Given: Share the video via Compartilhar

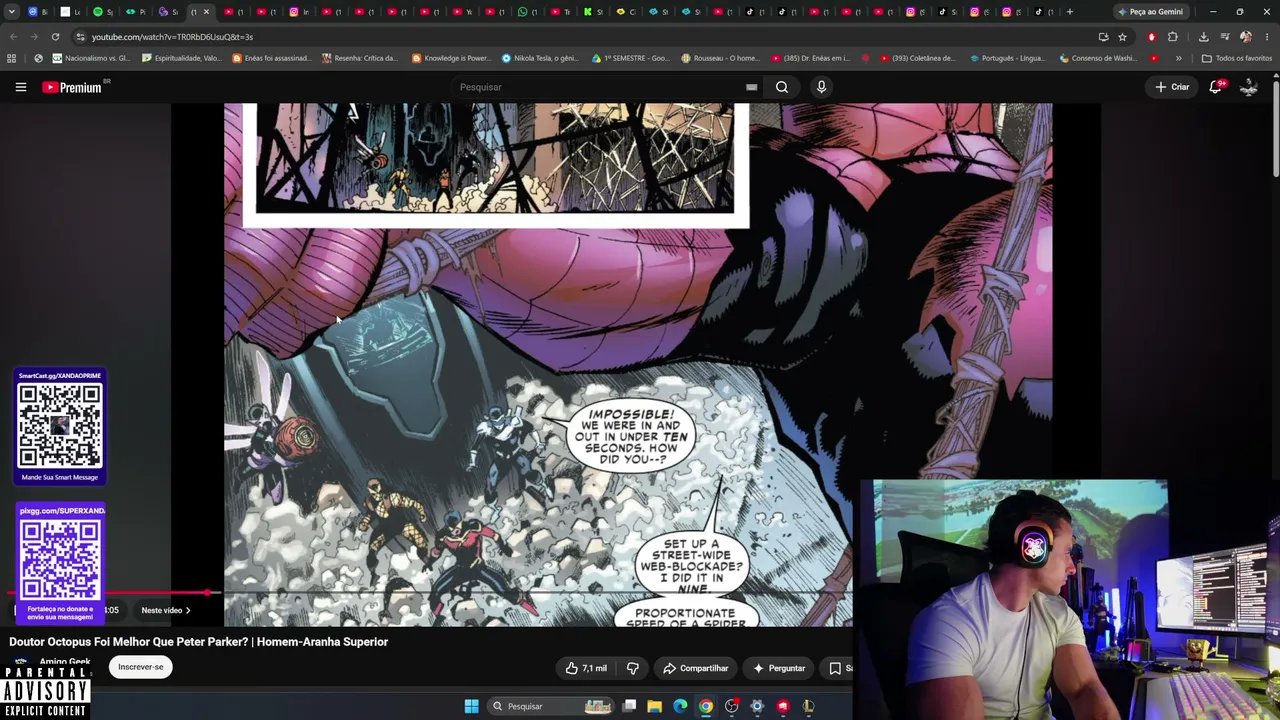Looking at the screenshot, I should (x=695, y=668).
